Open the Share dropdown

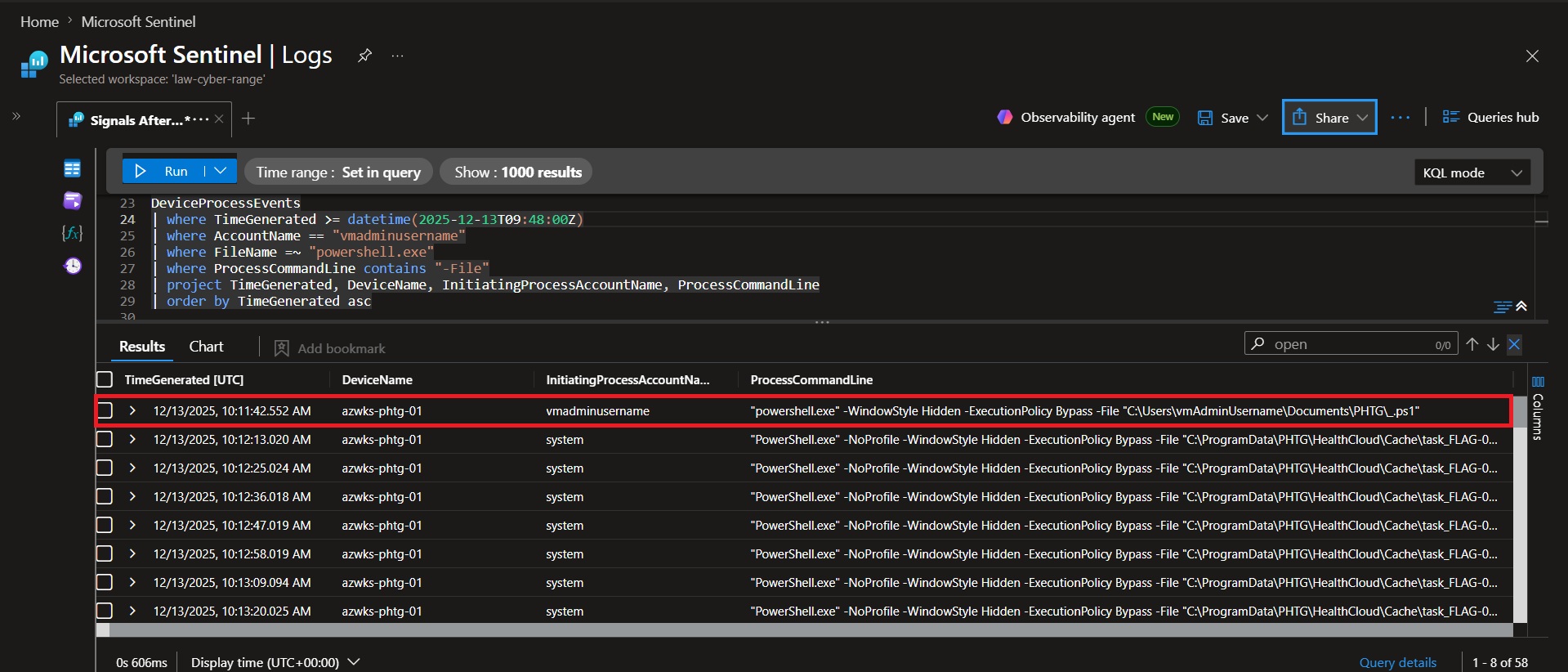1329,117
